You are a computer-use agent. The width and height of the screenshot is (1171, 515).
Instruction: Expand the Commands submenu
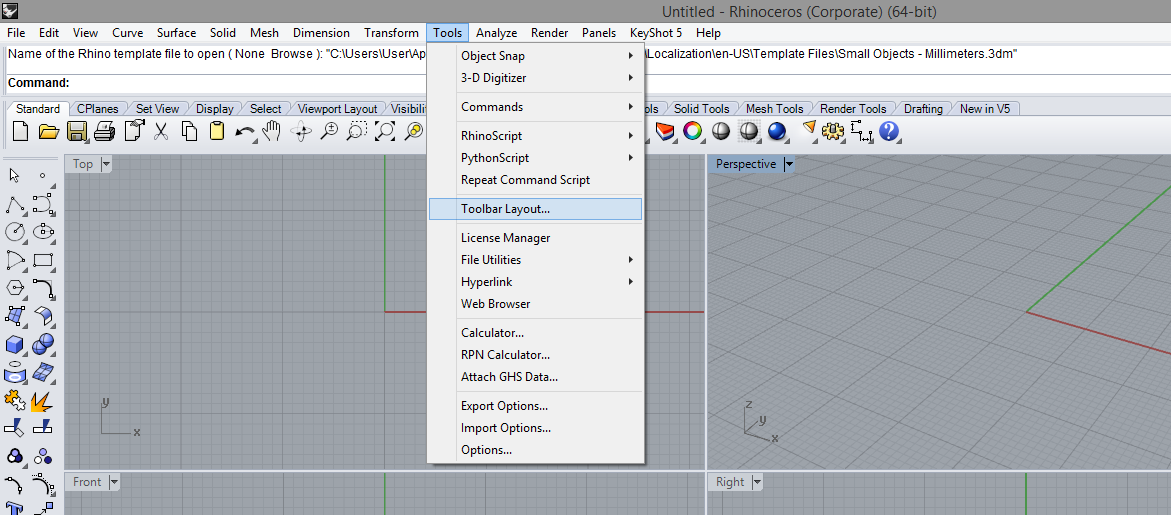[535, 107]
